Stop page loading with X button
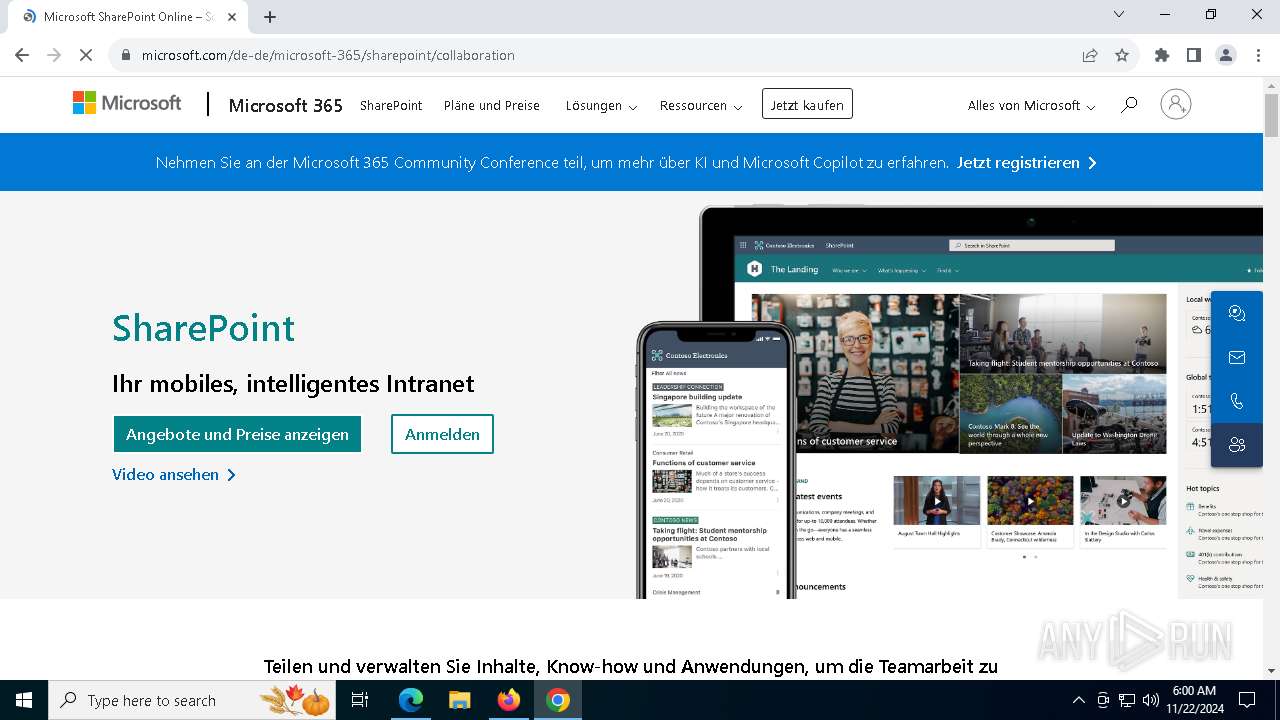Screen dimensions: 1280x720 click(x=86, y=55)
